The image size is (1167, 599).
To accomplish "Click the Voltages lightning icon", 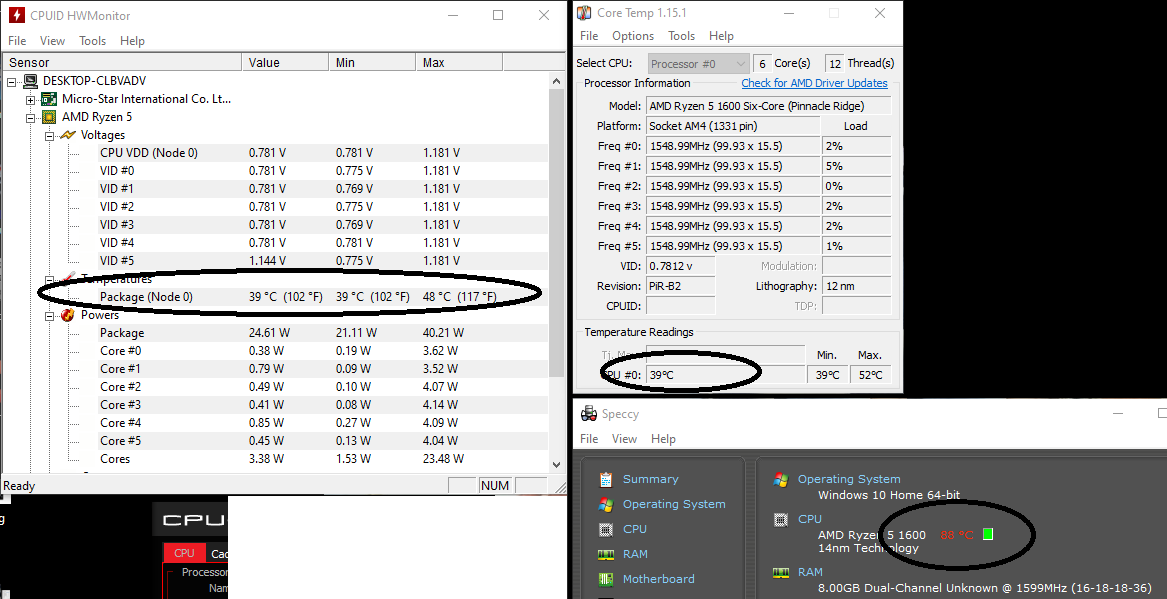I will point(68,135).
